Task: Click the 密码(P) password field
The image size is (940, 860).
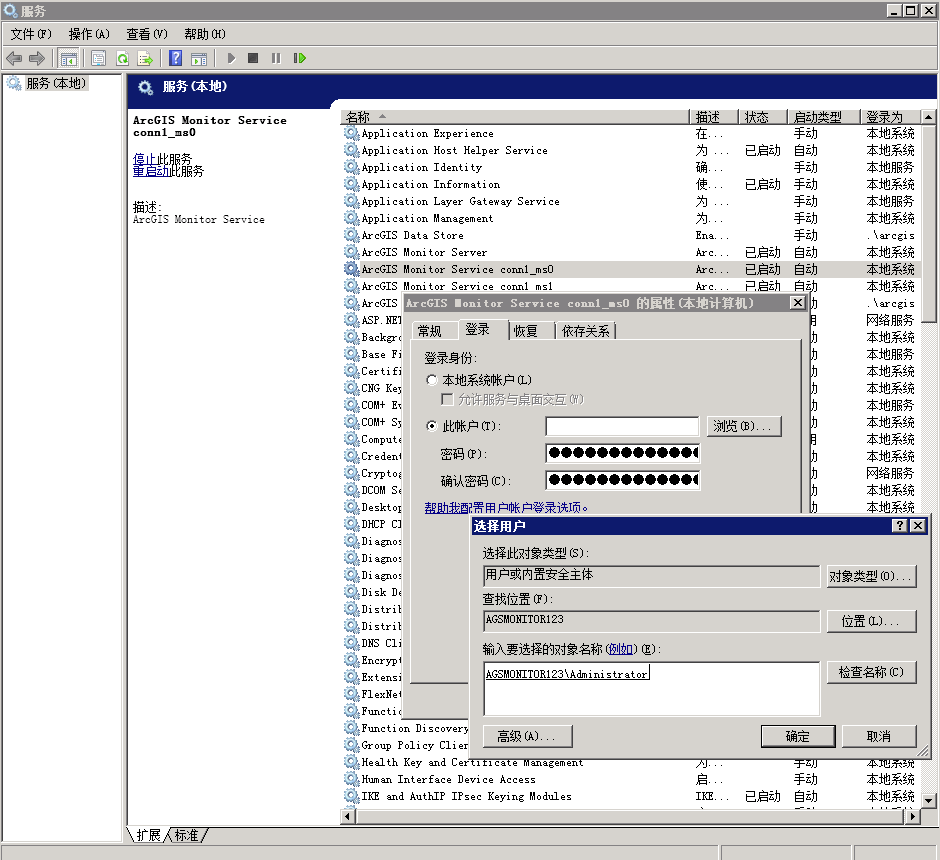Action: coord(622,453)
